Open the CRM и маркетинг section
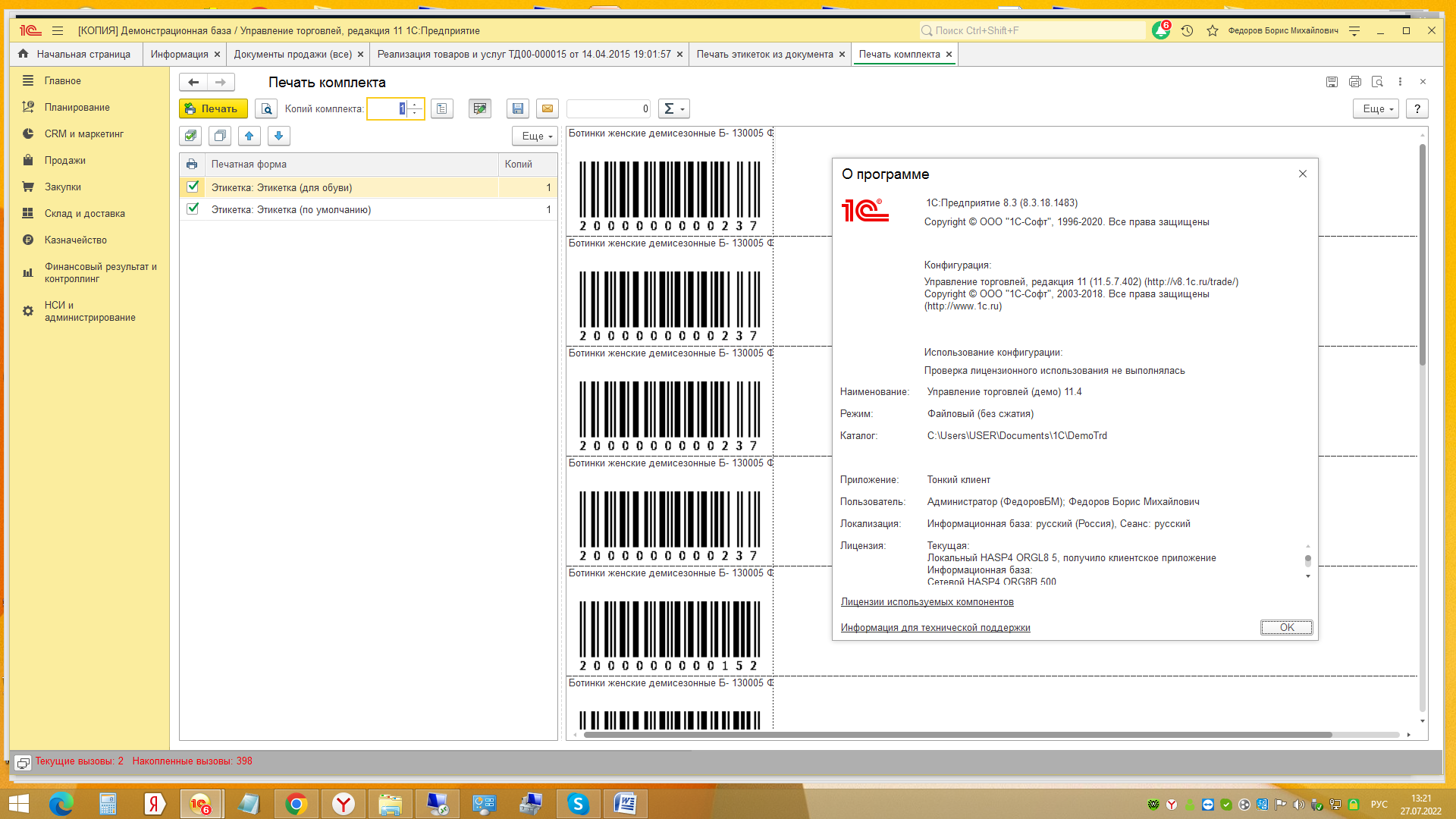 click(x=83, y=133)
